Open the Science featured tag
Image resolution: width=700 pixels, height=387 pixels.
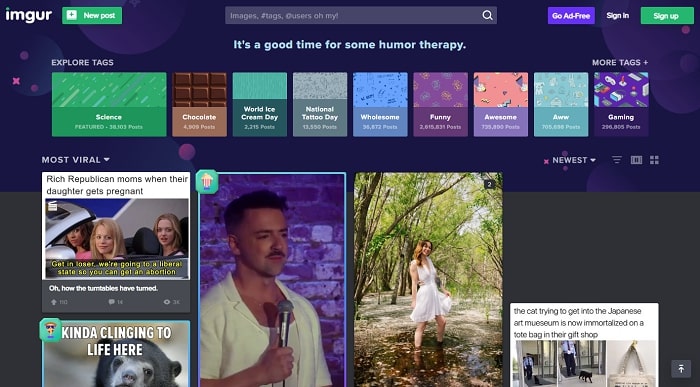(x=109, y=104)
